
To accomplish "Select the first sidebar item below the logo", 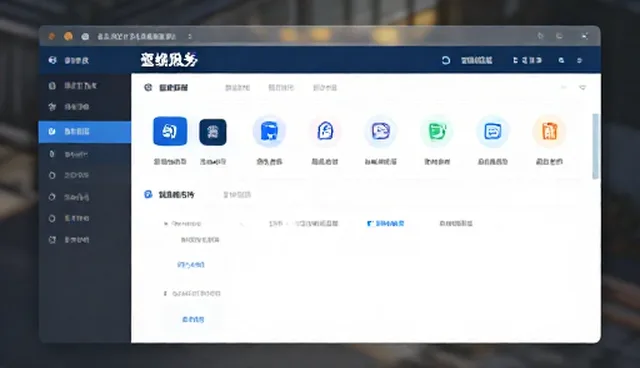I will 84,86.
